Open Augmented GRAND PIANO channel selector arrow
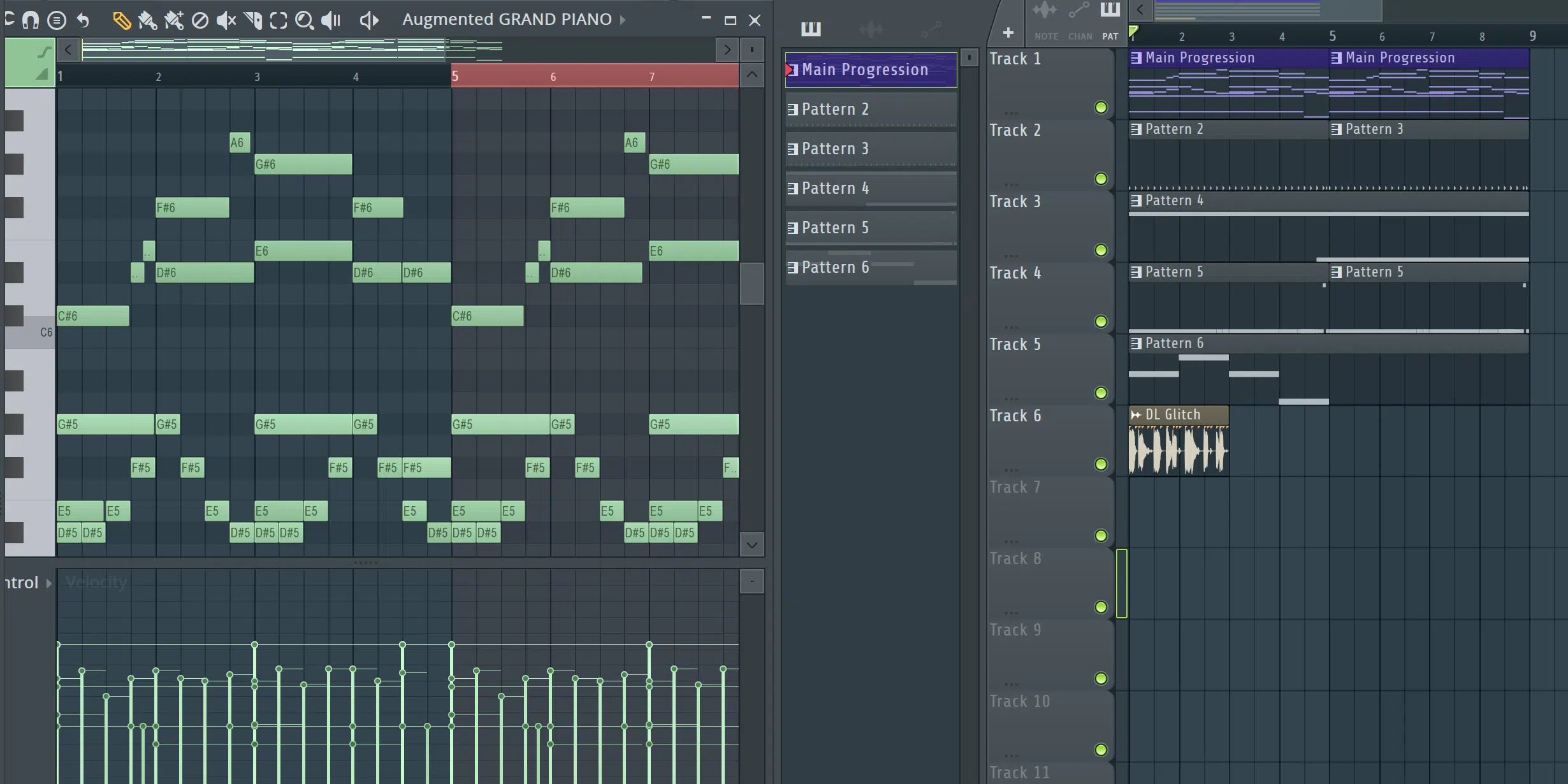The image size is (1568, 784). click(623, 20)
